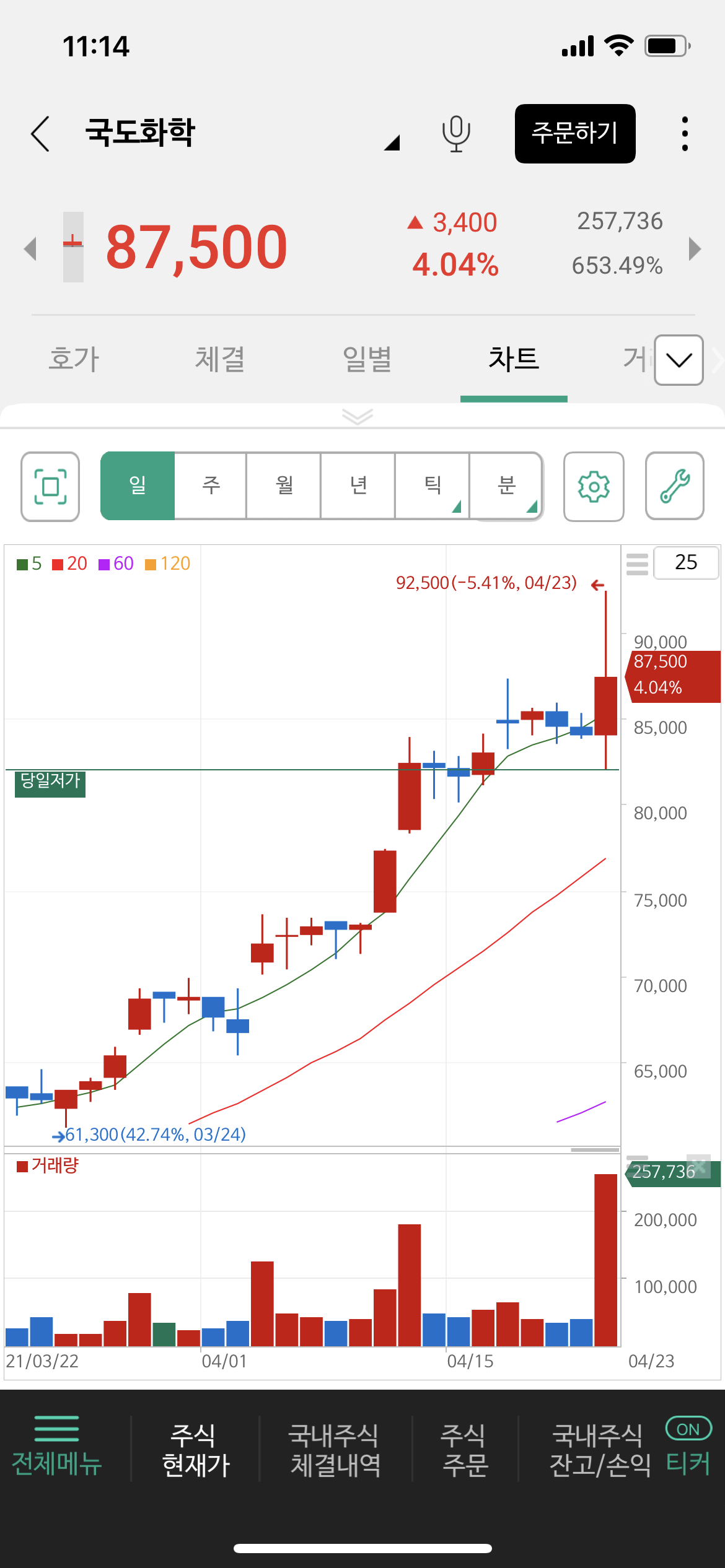Switch to the 호가 tab
The height and width of the screenshot is (1568, 725).
[x=74, y=359]
